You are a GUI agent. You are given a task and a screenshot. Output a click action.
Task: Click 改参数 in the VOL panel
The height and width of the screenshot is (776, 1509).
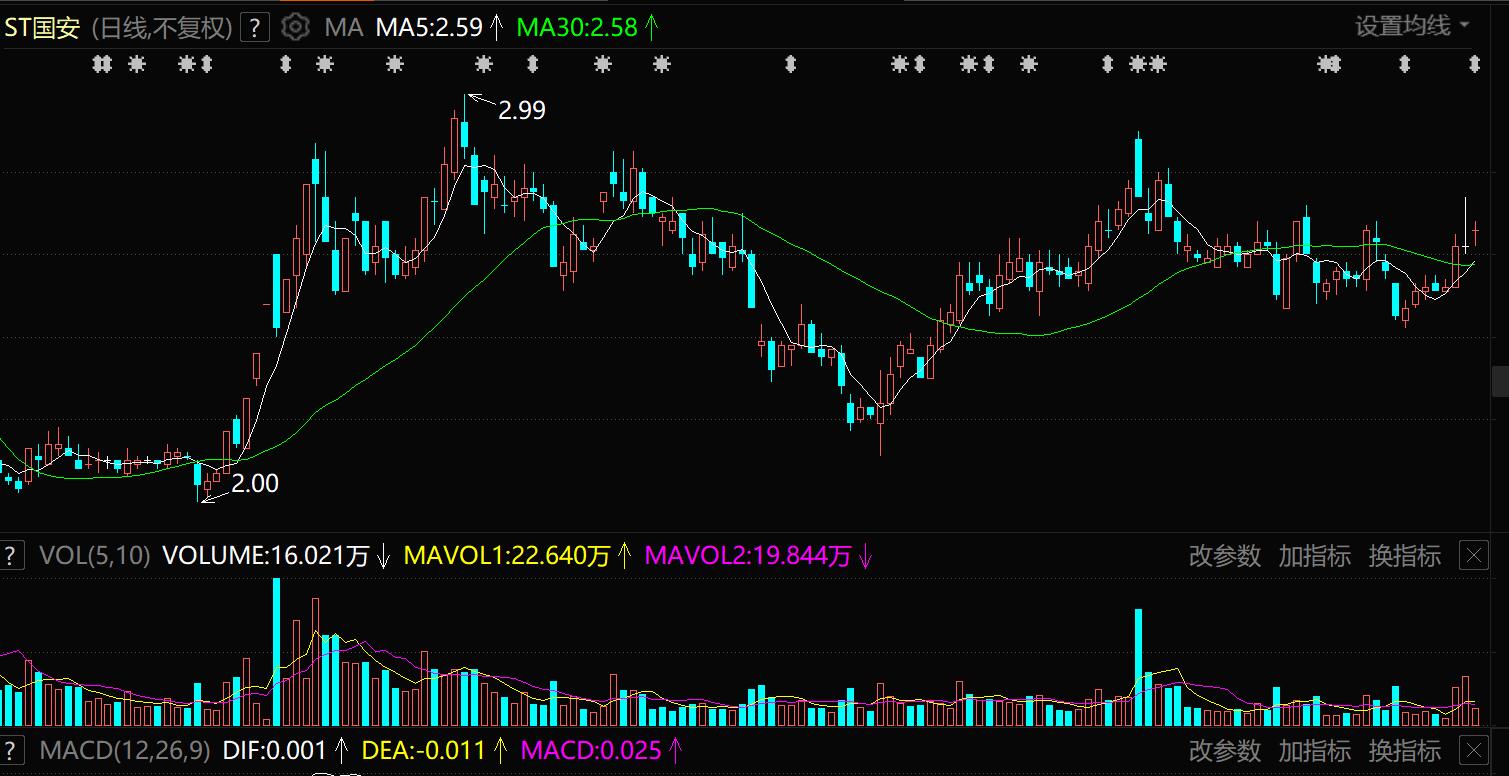(x=1224, y=556)
